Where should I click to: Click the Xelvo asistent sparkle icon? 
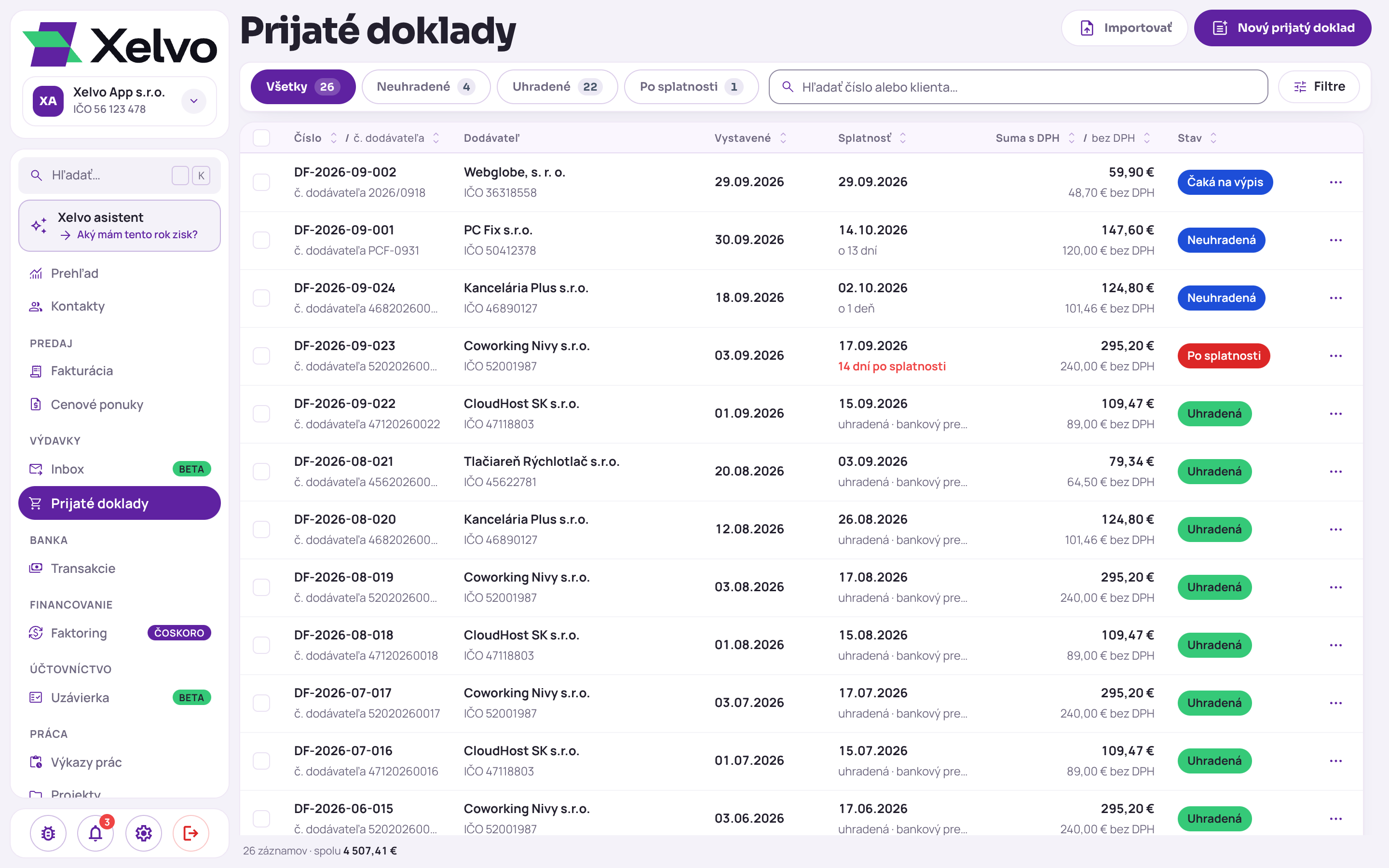click(x=39, y=226)
